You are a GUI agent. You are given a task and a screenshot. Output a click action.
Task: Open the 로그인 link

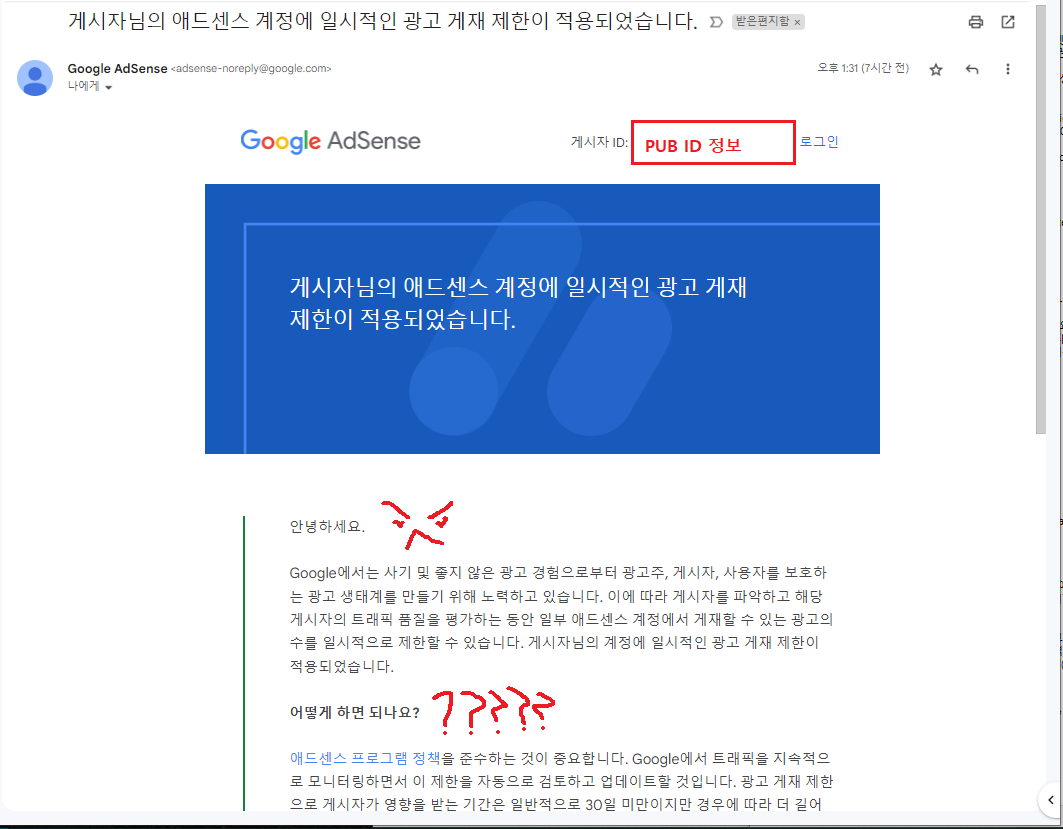pyautogui.click(x=820, y=141)
